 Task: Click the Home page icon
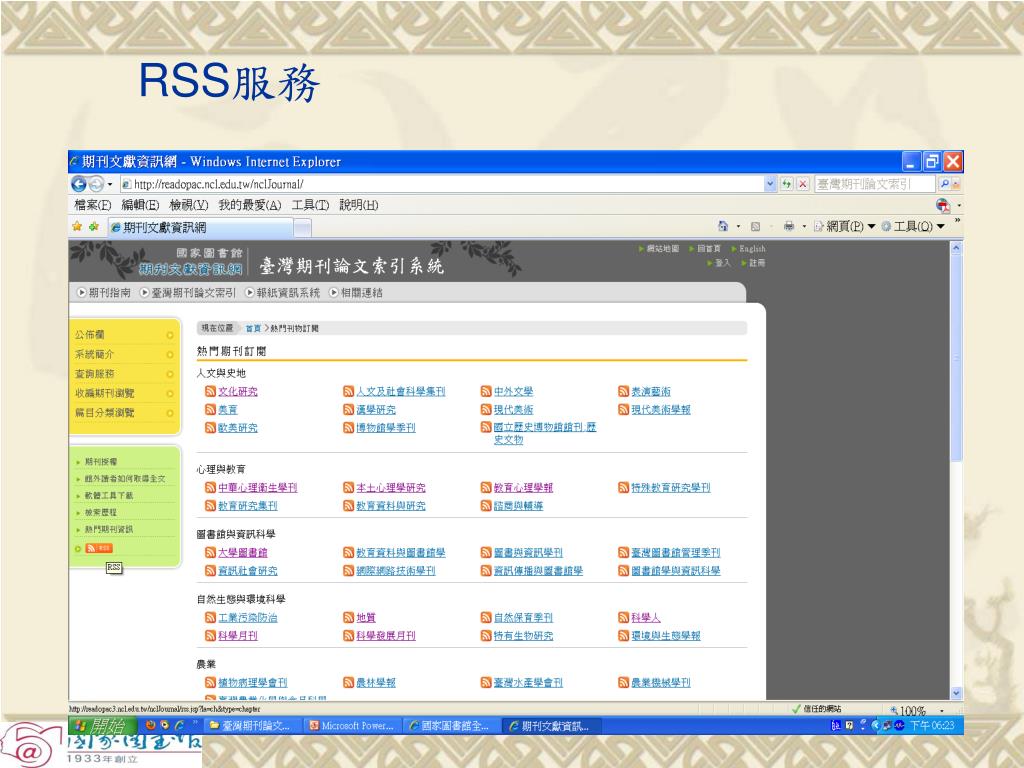coord(723,226)
